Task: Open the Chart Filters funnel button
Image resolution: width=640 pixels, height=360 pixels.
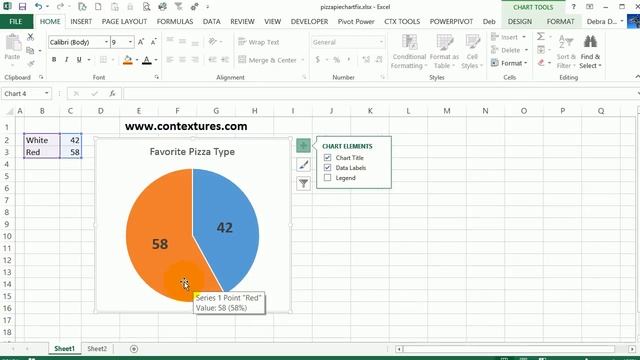Action: pos(303,183)
